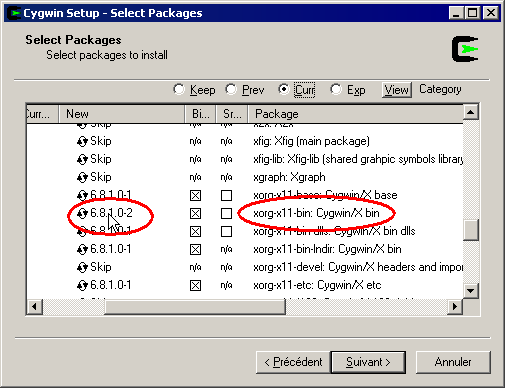Click the horizontal scrollbar right arrow
The width and height of the screenshot is (505, 388).
(455, 306)
